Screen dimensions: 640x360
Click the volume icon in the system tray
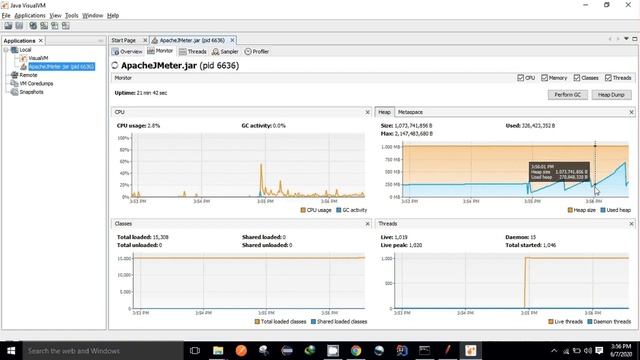click(588, 351)
